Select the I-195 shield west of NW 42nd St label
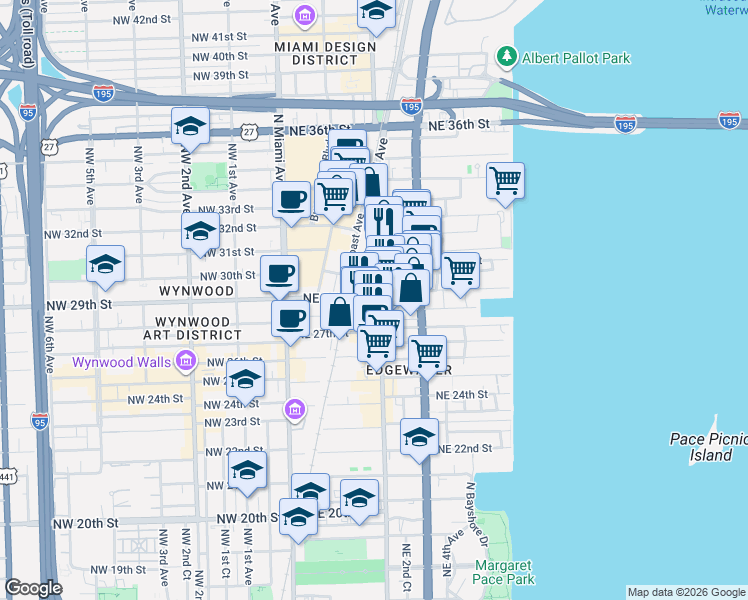The height and width of the screenshot is (600, 748). 104,93
